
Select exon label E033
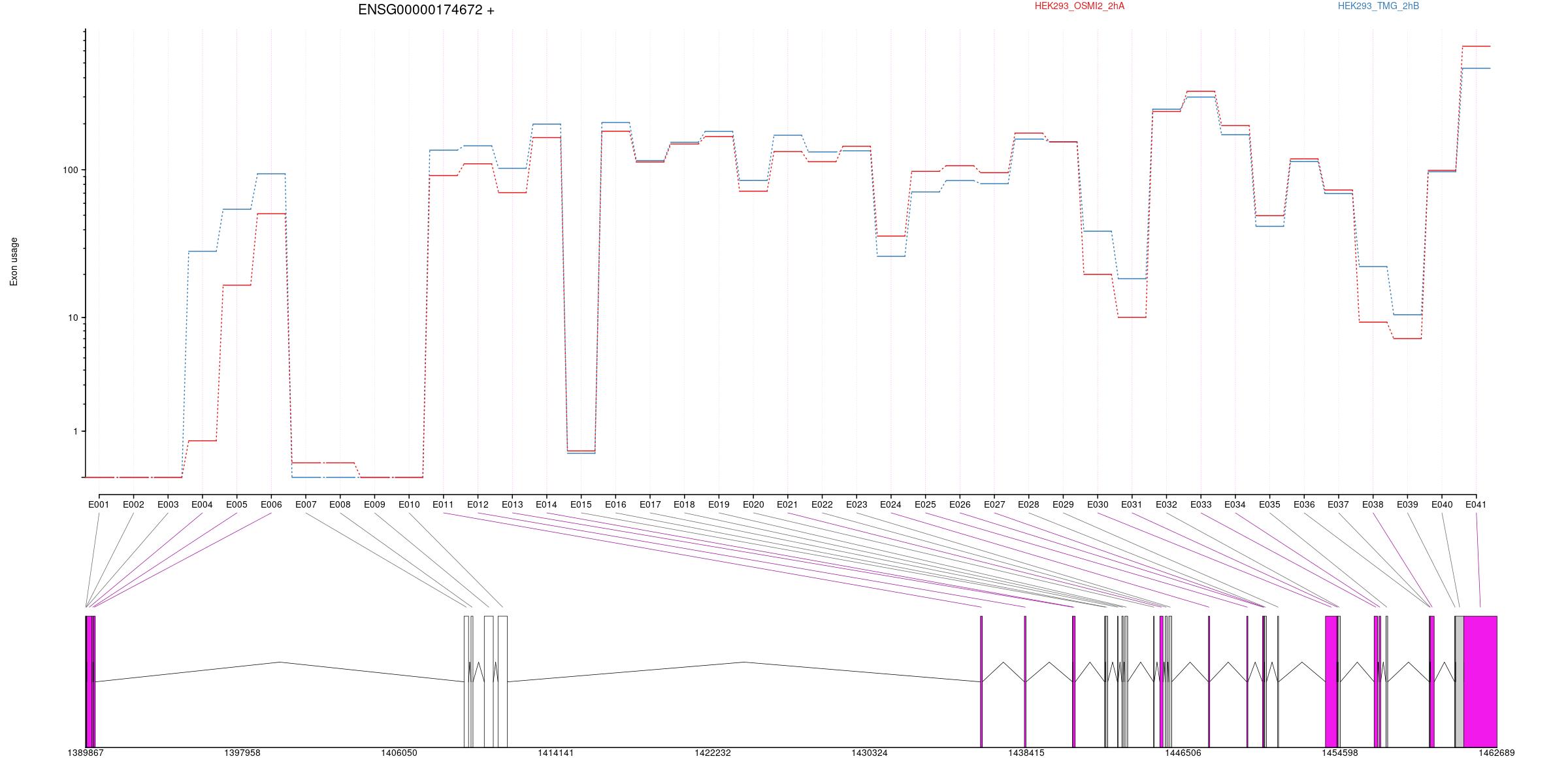[1201, 504]
